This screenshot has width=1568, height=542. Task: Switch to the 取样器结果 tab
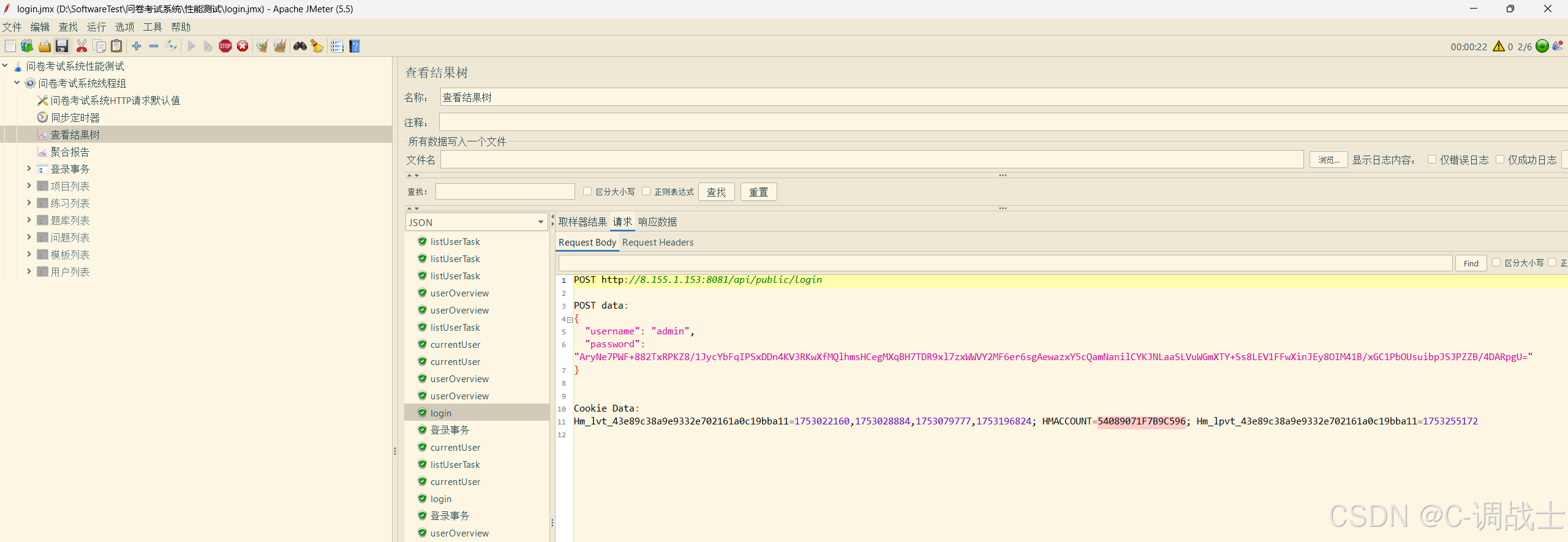pos(582,222)
